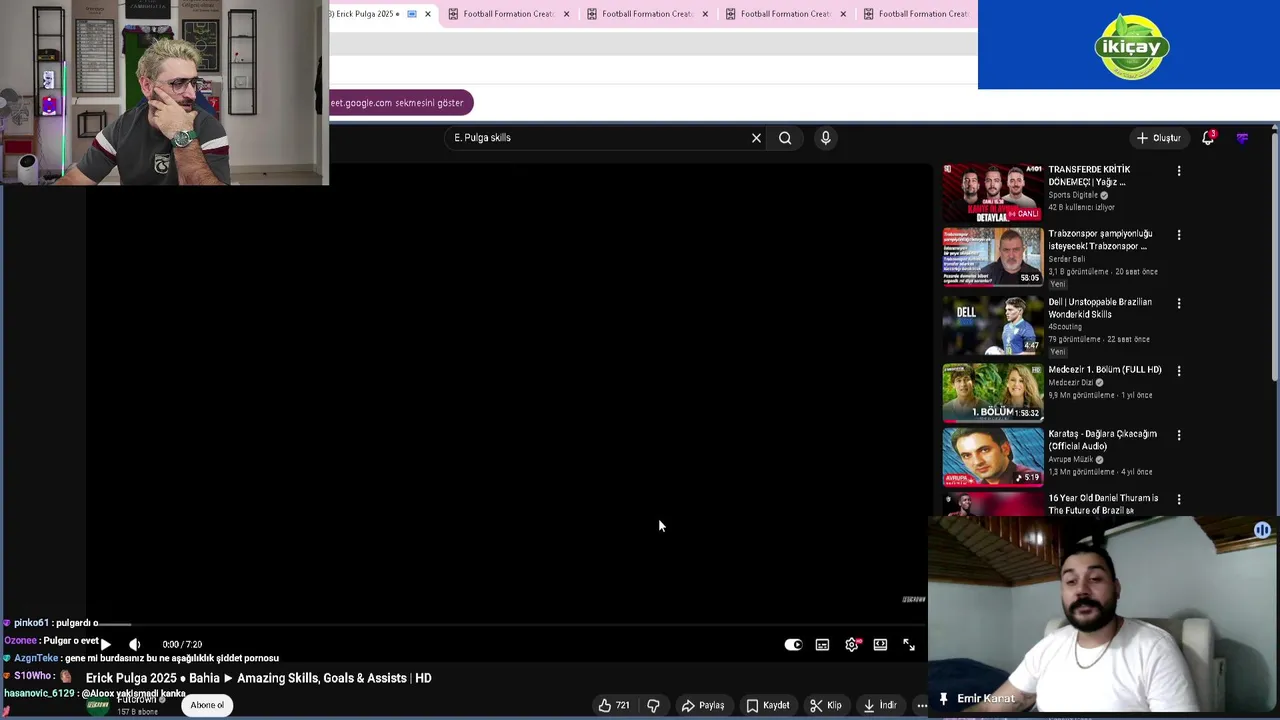Close the first Football Formation Creator tab
Viewport: 1280px width, 720px height.
click(567, 14)
